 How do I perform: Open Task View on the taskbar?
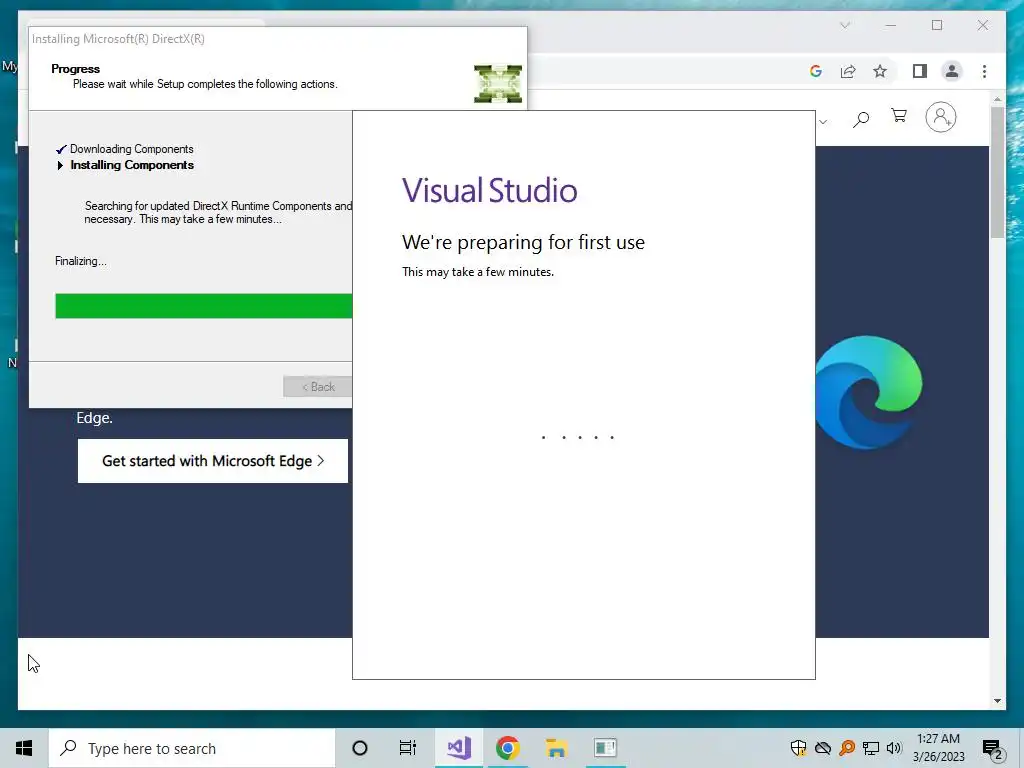tap(408, 748)
